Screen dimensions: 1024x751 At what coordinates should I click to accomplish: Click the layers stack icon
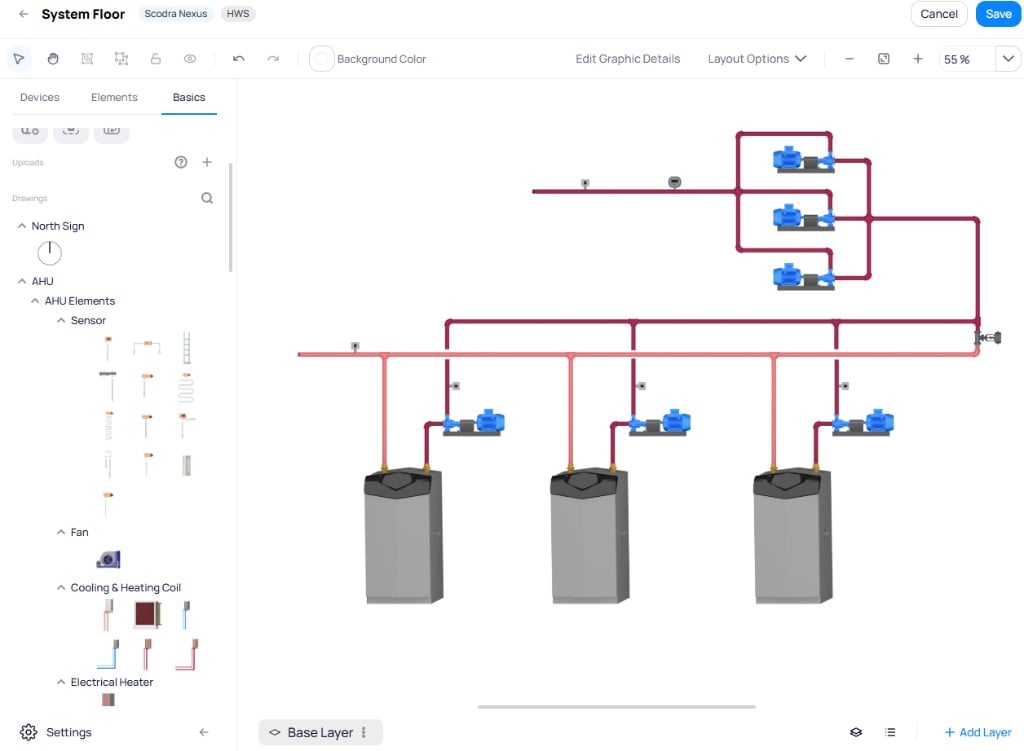[x=856, y=733]
